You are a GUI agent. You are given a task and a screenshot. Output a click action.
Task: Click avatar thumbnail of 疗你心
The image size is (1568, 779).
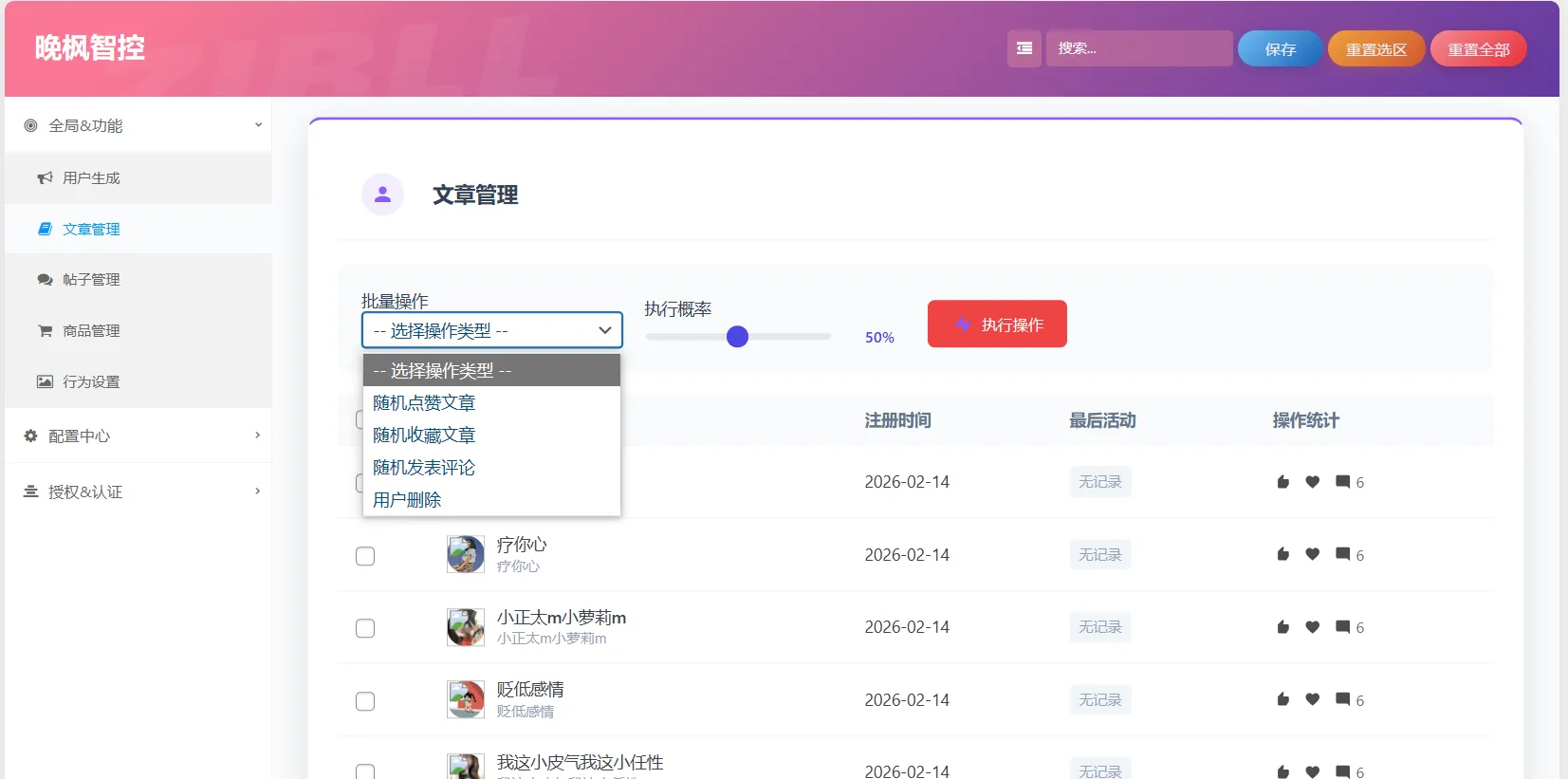coord(466,554)
